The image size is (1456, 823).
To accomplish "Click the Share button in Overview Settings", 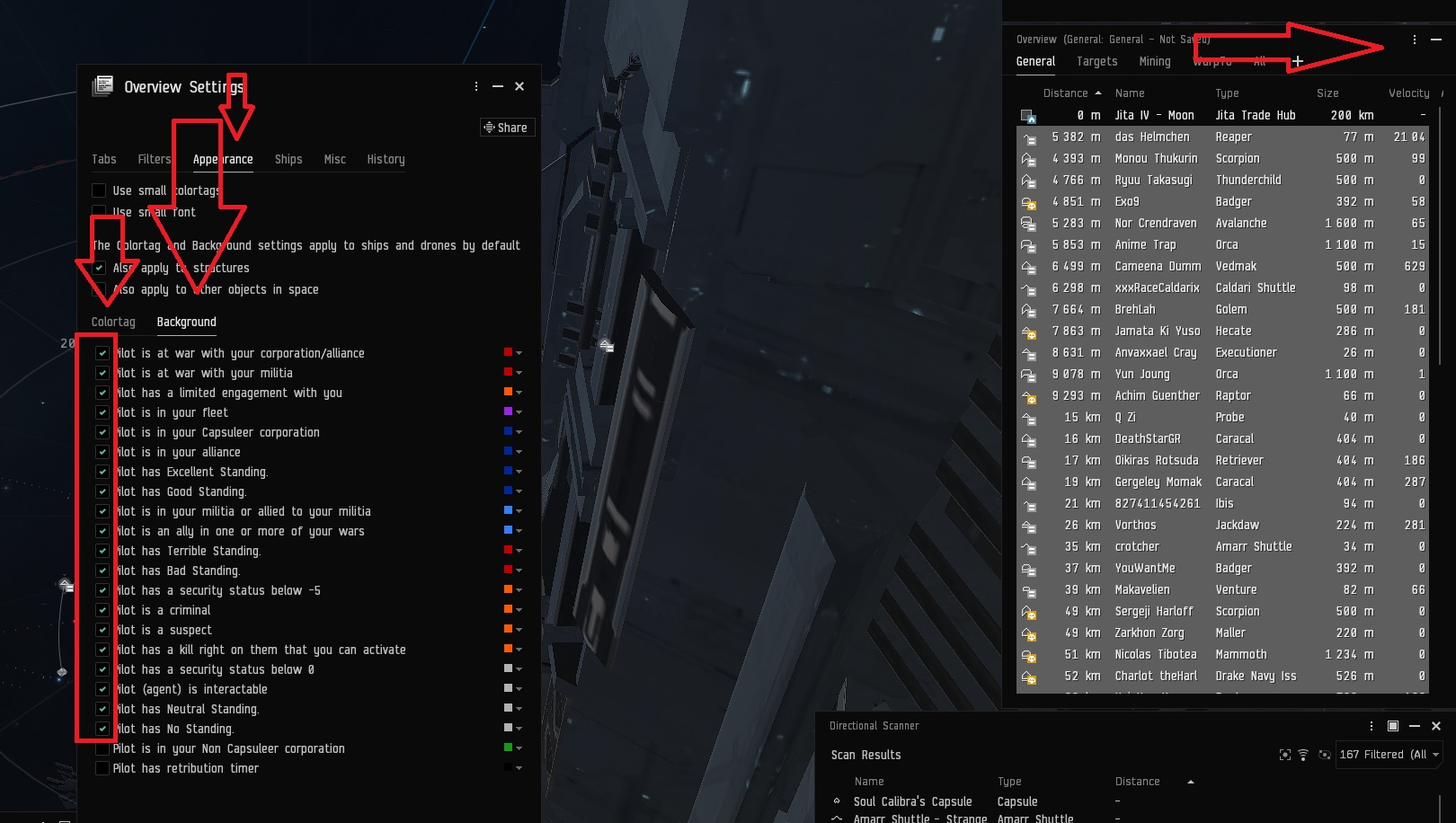I will [508, 128].
